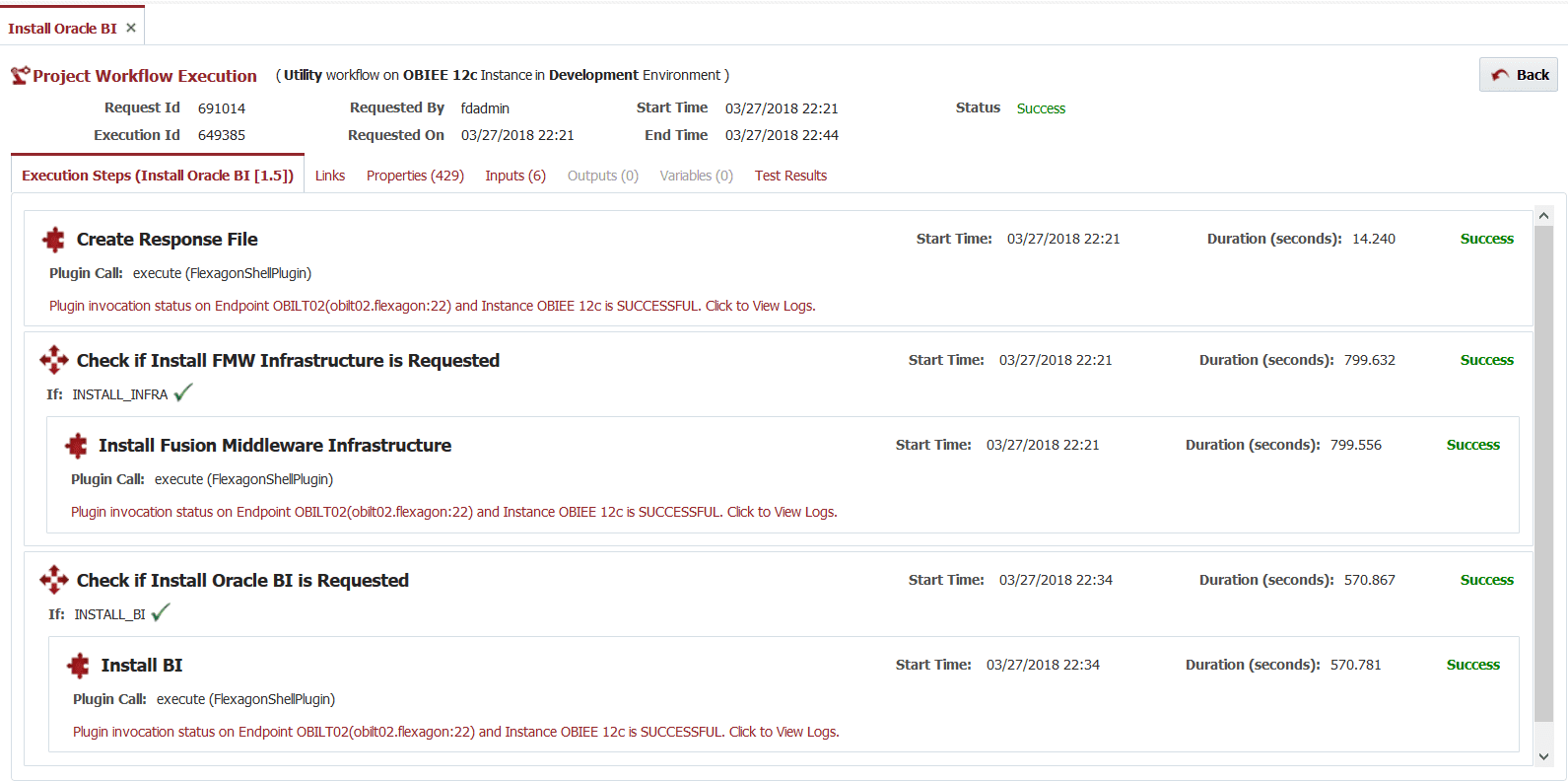Click the Project Workflow Execution robot arm icon
1568x781 pixels.
pyautogui.click(x=20, y=76)
